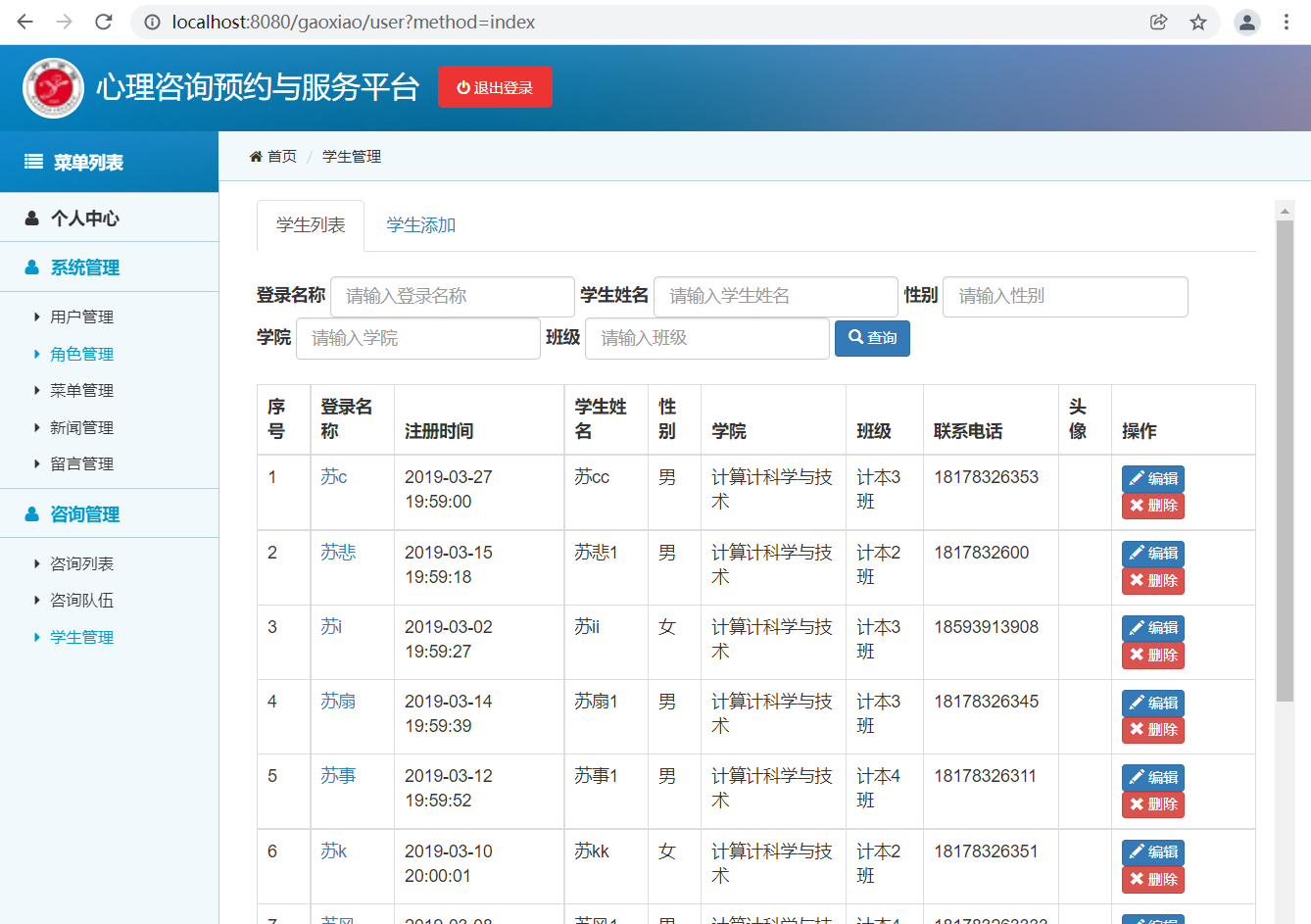Click the share page icon in address bar
Image resolution: width=1311 pixels, height=924 pixels.
tap(1158, 22)
